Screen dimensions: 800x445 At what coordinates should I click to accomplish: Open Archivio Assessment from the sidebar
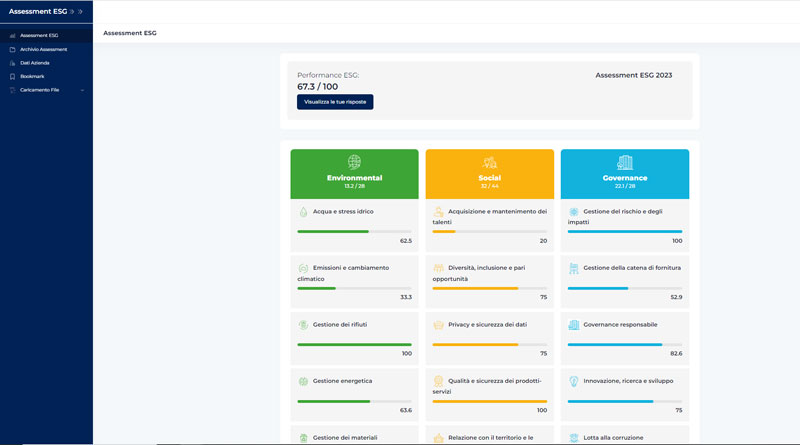coord(43,49)
